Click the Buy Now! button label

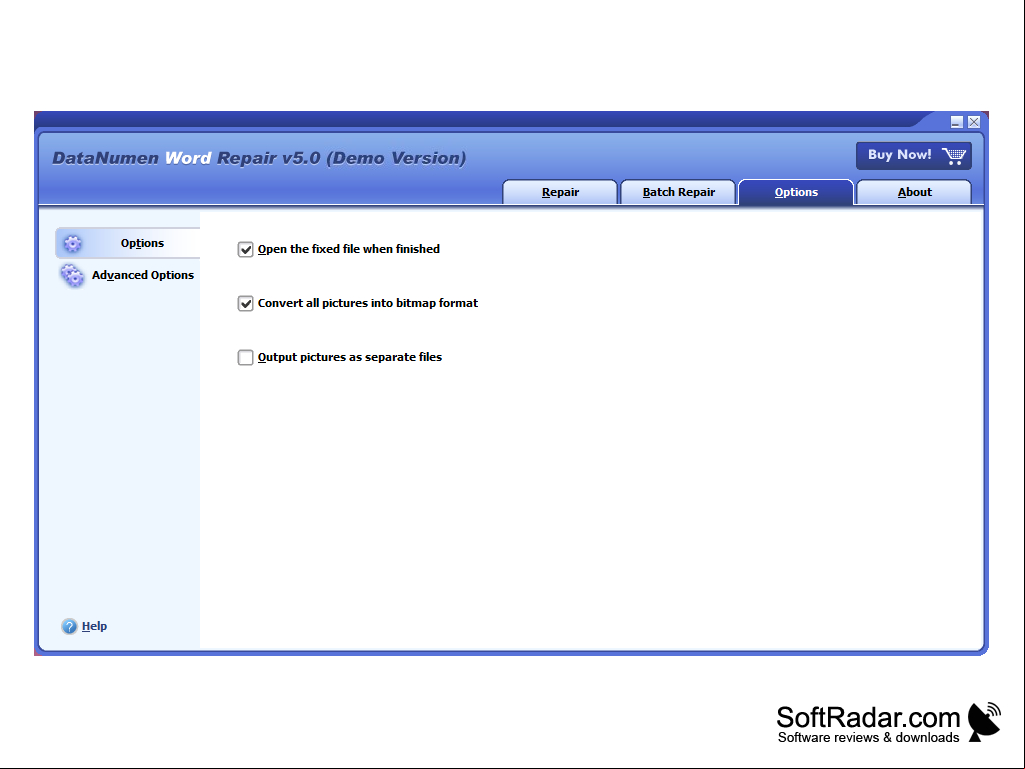tap(899, 155)
